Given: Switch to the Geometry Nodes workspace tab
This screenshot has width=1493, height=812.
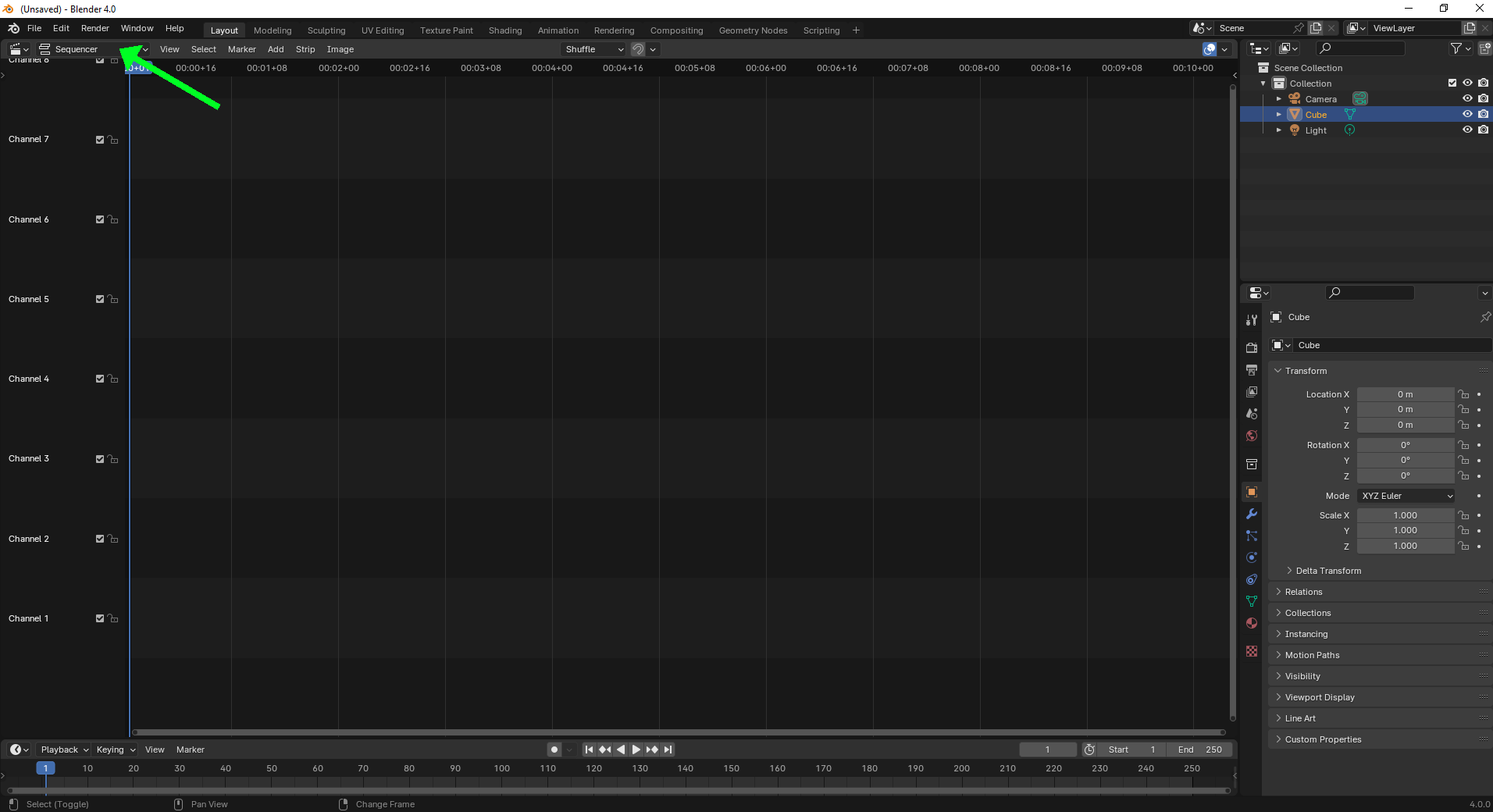Looking at the screenshot, I should coord(753,30).
